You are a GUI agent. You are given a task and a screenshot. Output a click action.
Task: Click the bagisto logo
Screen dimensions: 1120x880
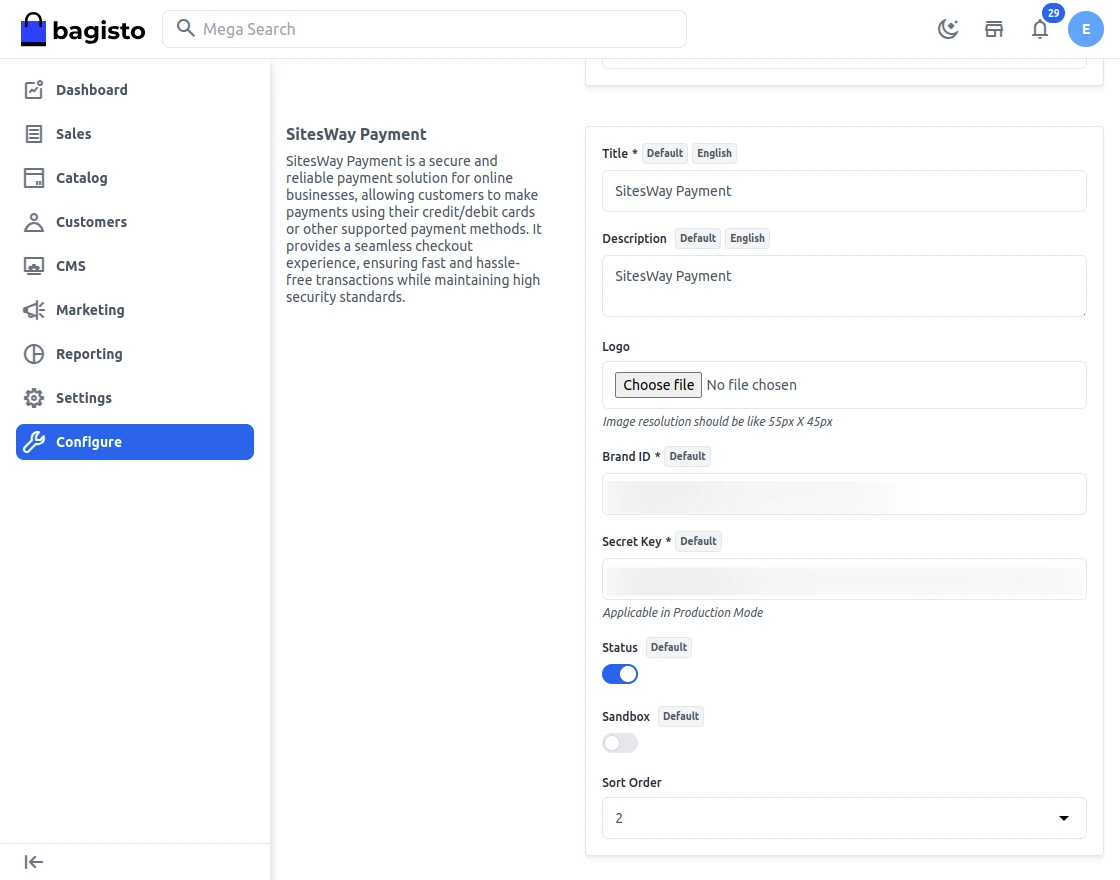click(83, 30)
